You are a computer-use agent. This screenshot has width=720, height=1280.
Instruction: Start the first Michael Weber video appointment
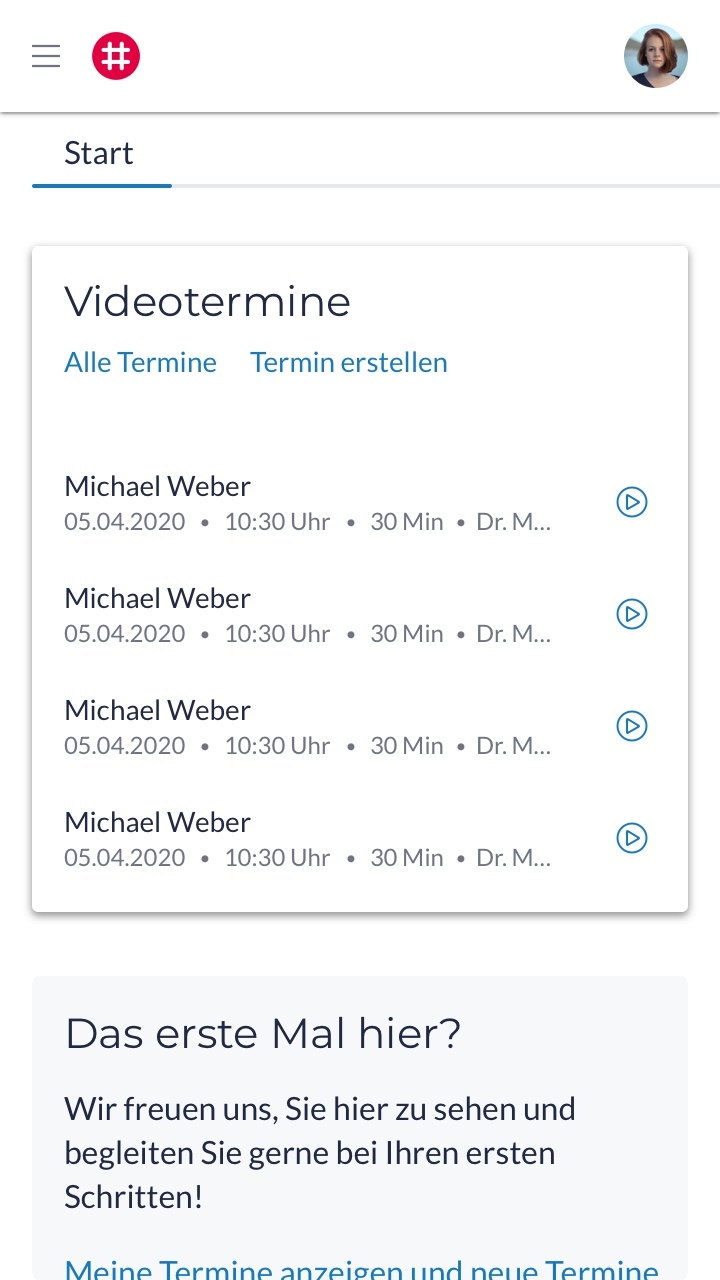tap(632, 502)
